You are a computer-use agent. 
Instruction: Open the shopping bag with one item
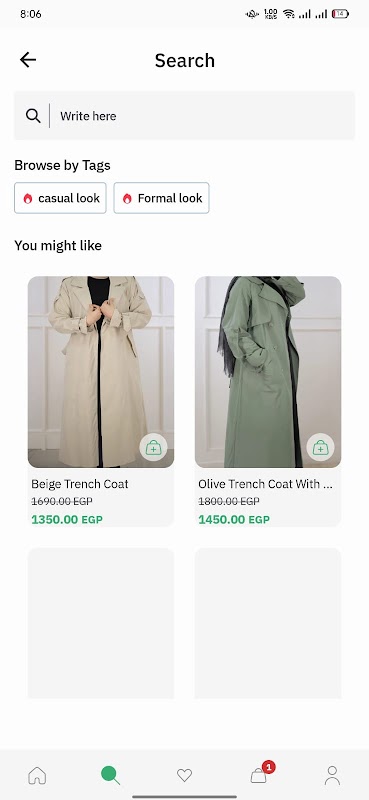point(259,775)
